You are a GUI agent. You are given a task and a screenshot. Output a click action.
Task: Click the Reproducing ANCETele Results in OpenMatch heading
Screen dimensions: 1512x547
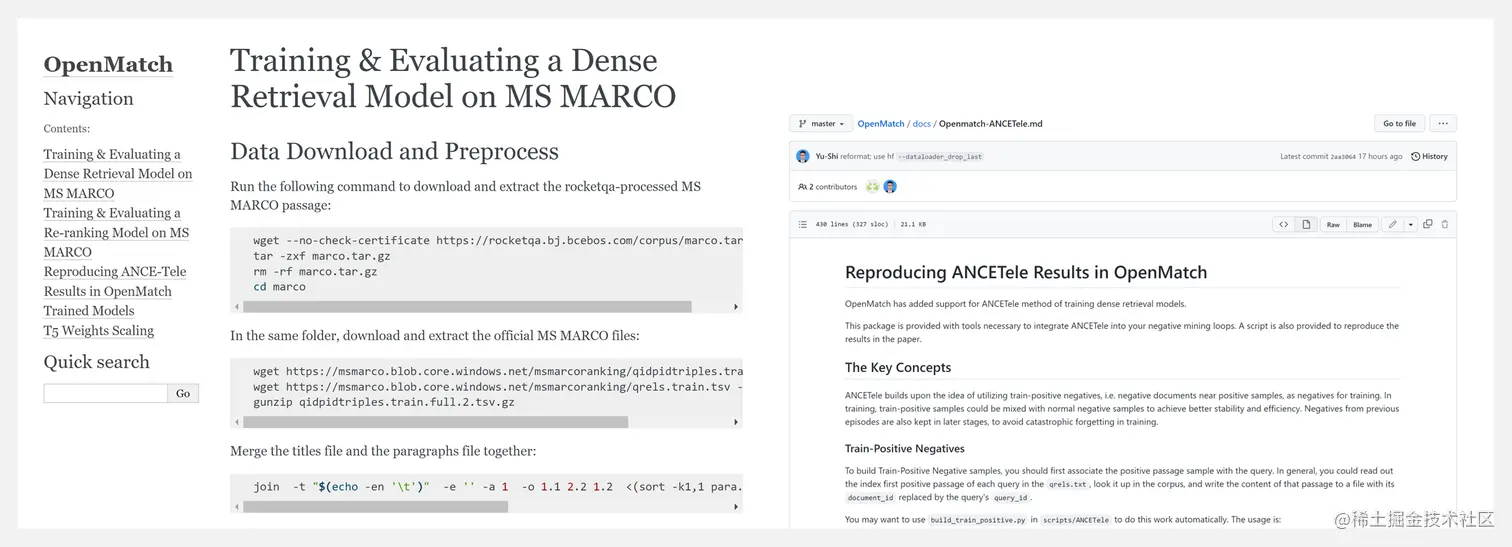tap(1026, 272)
